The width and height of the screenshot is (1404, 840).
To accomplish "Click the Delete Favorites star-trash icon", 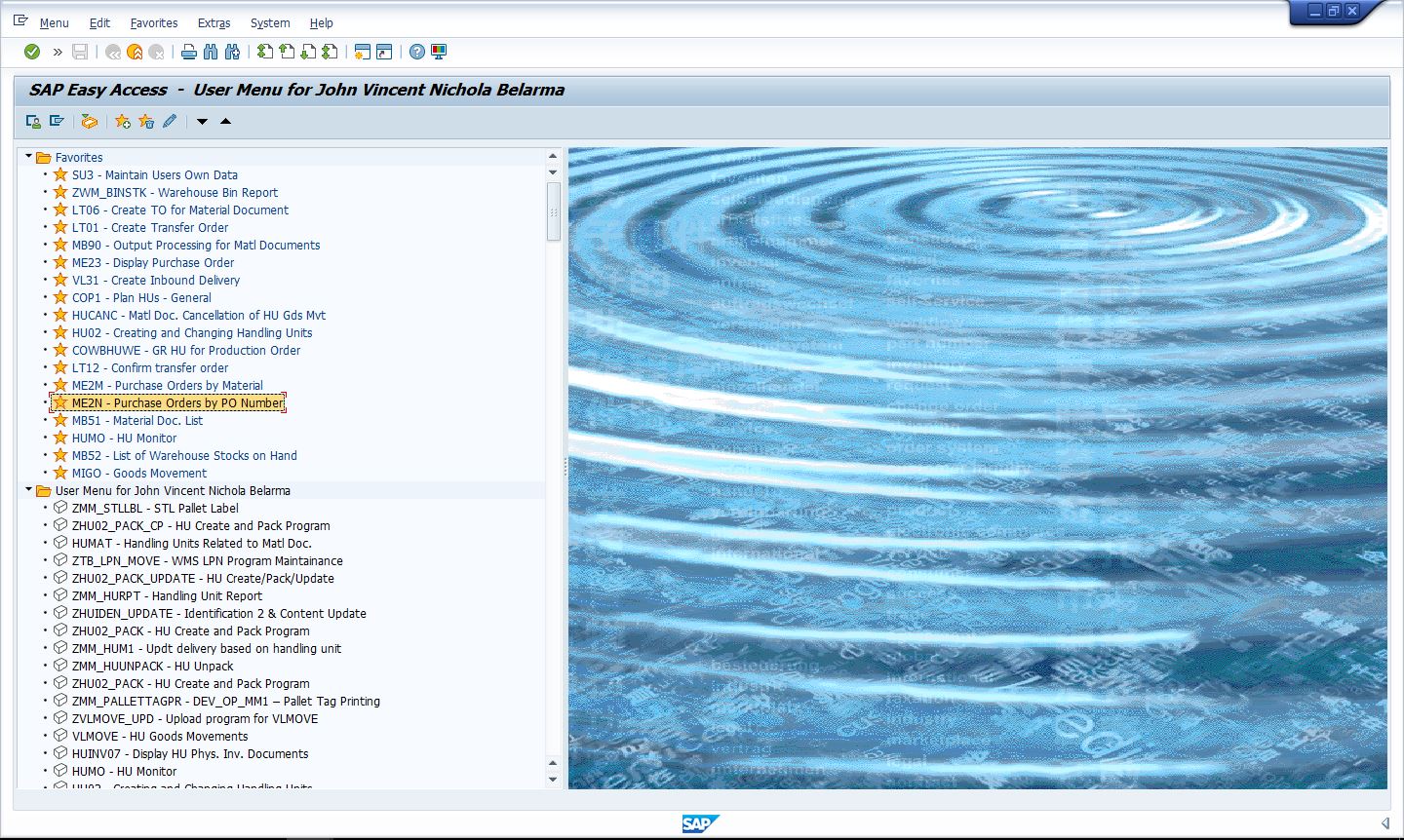I will click(146, 122).
